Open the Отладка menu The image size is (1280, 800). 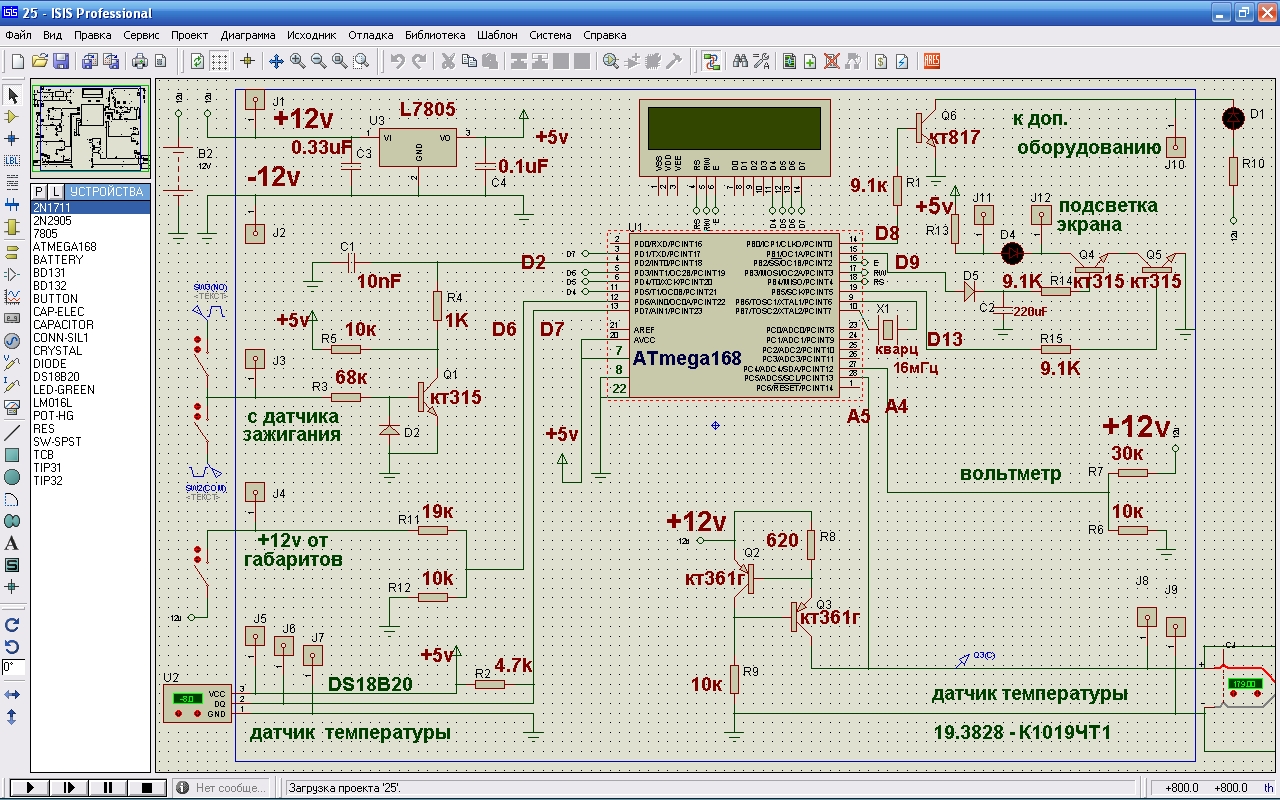click(370, 35)
